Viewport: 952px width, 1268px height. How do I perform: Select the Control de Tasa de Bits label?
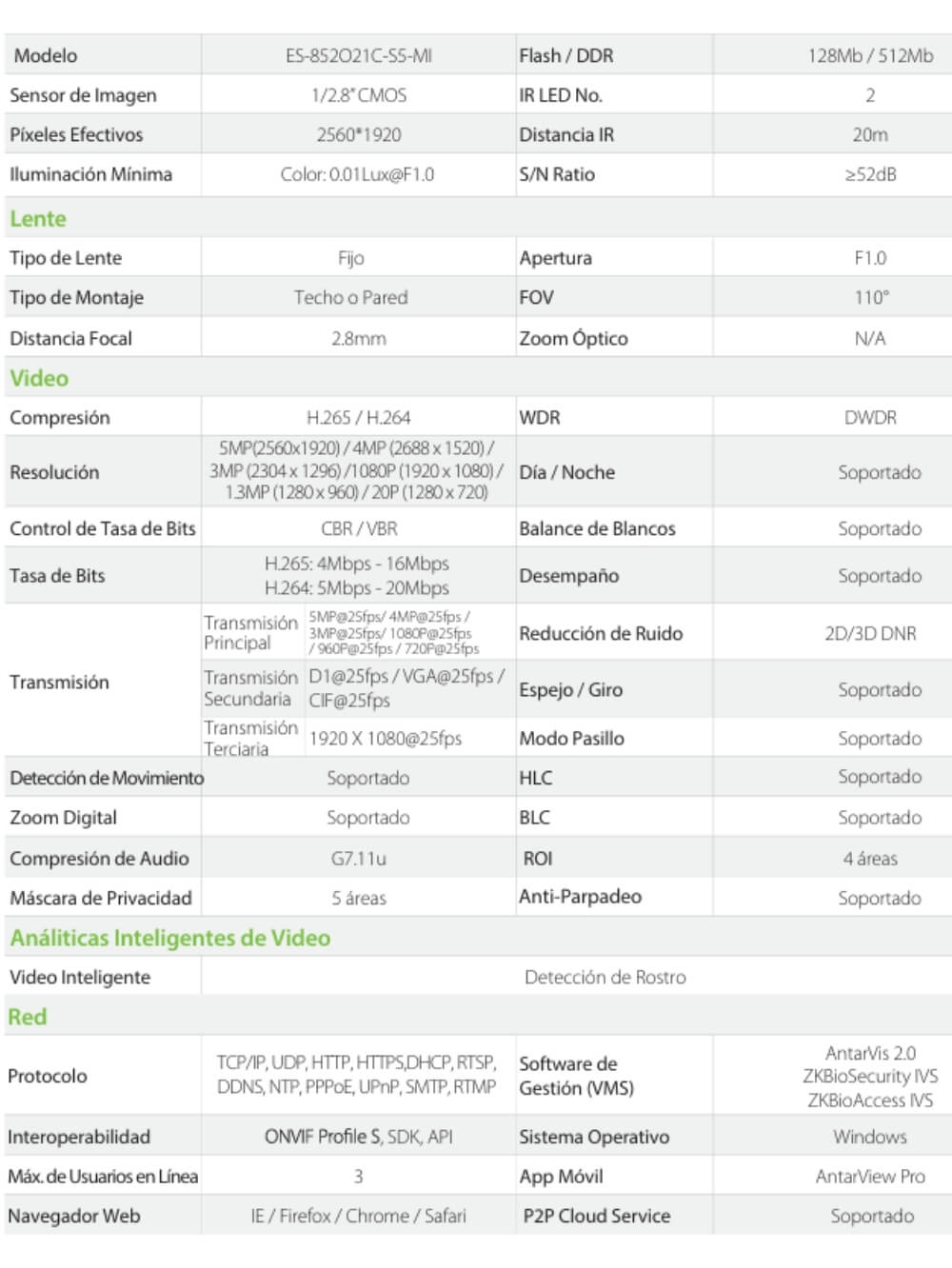tap(102, 528)
